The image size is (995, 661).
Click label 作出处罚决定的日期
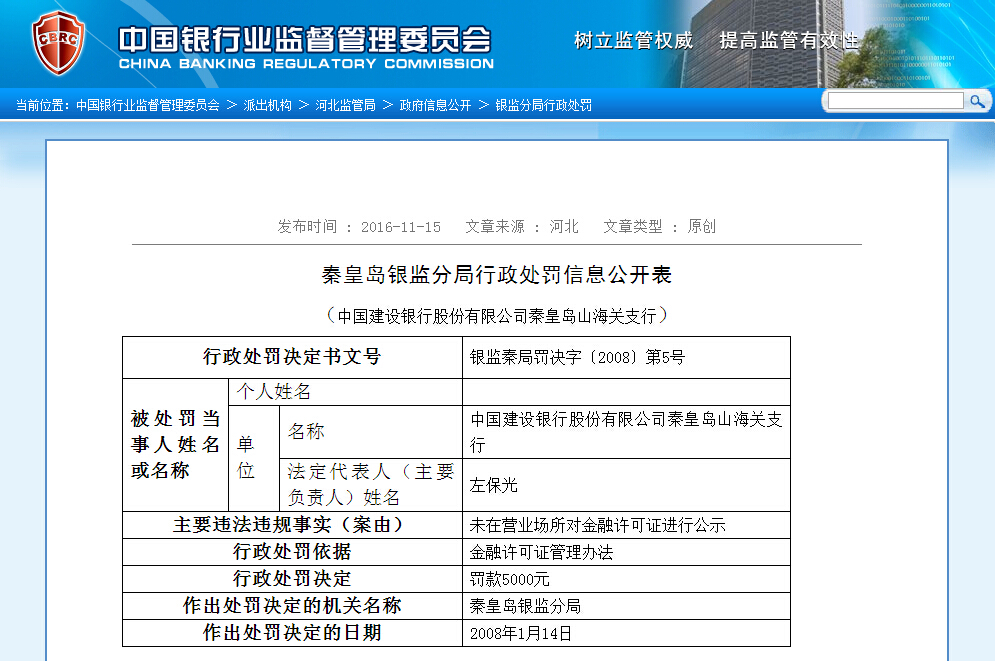coord(292,633)
